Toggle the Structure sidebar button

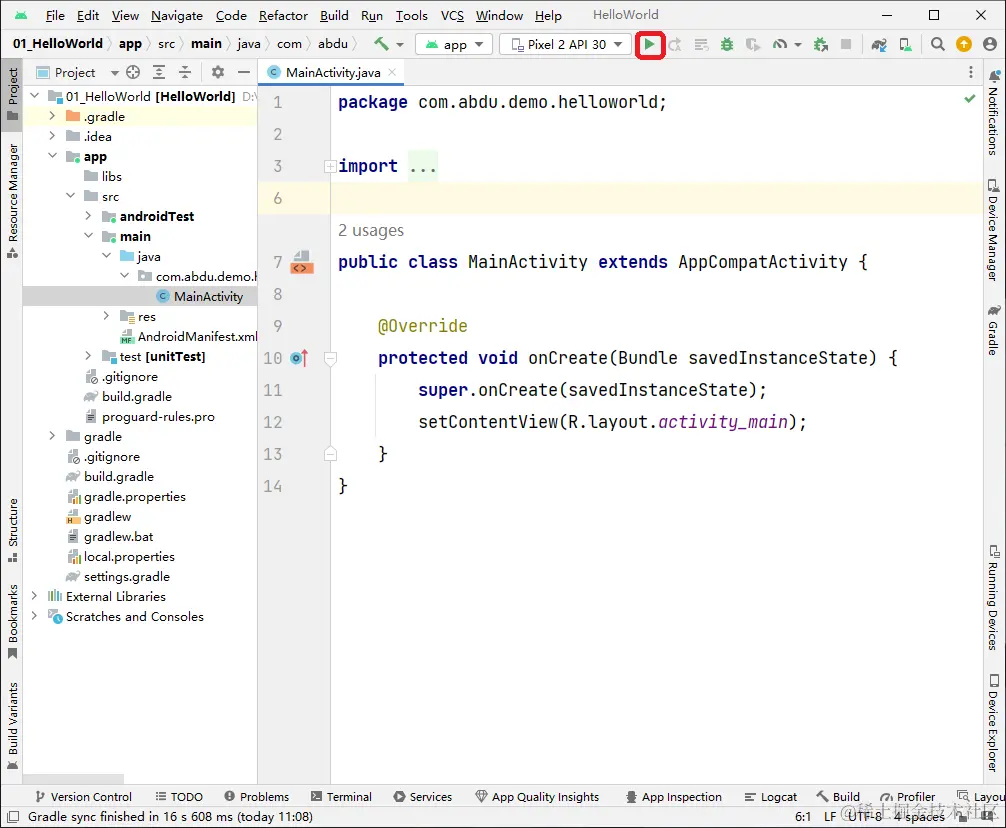[x=12, y=530]
